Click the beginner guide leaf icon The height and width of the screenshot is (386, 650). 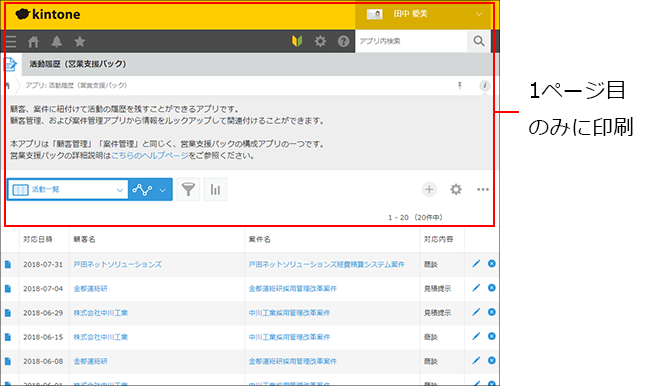tap(297, 41)
